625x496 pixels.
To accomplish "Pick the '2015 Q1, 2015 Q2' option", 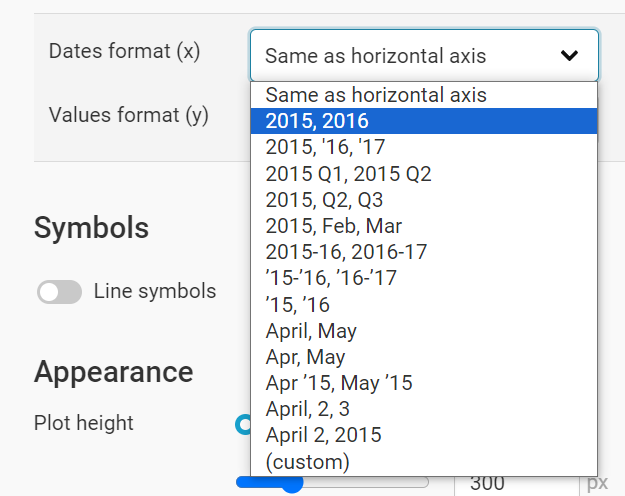I will [424, 173].
